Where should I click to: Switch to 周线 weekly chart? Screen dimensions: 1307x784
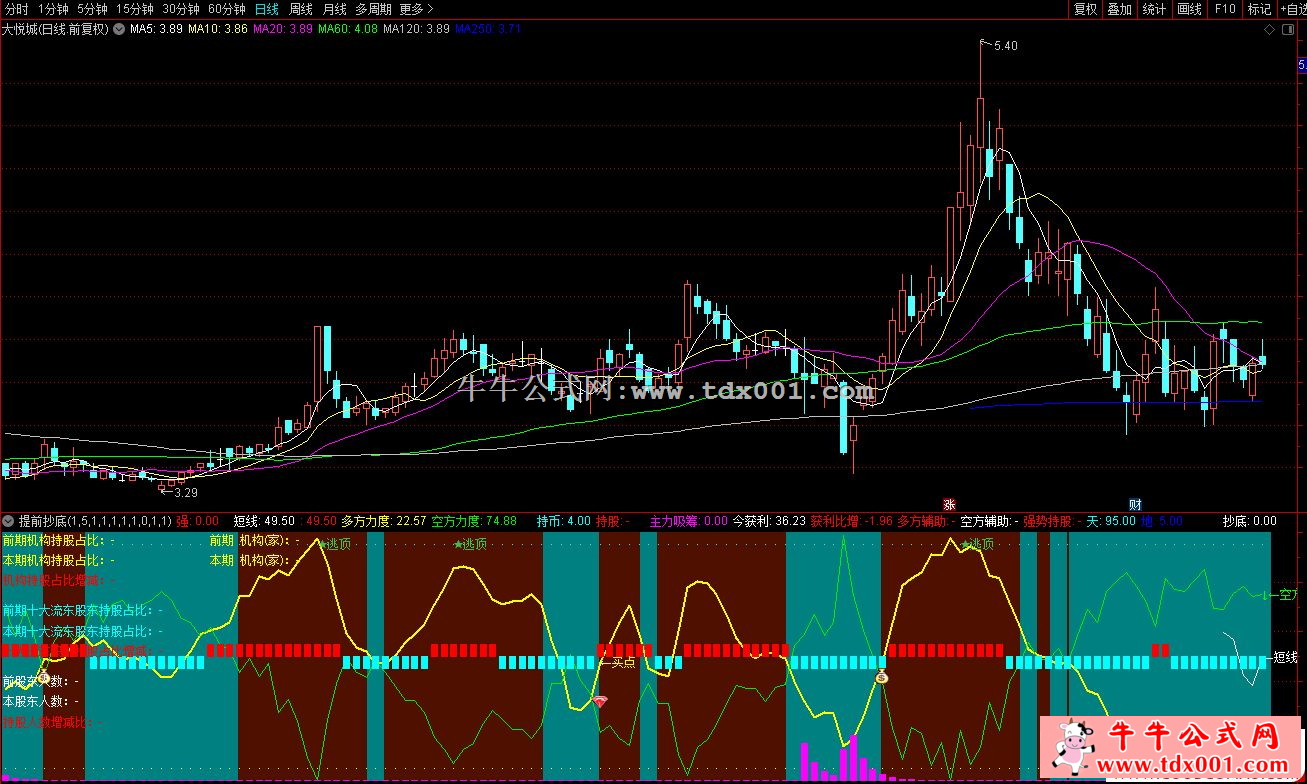pyautogui.click(x=301, y=9)
